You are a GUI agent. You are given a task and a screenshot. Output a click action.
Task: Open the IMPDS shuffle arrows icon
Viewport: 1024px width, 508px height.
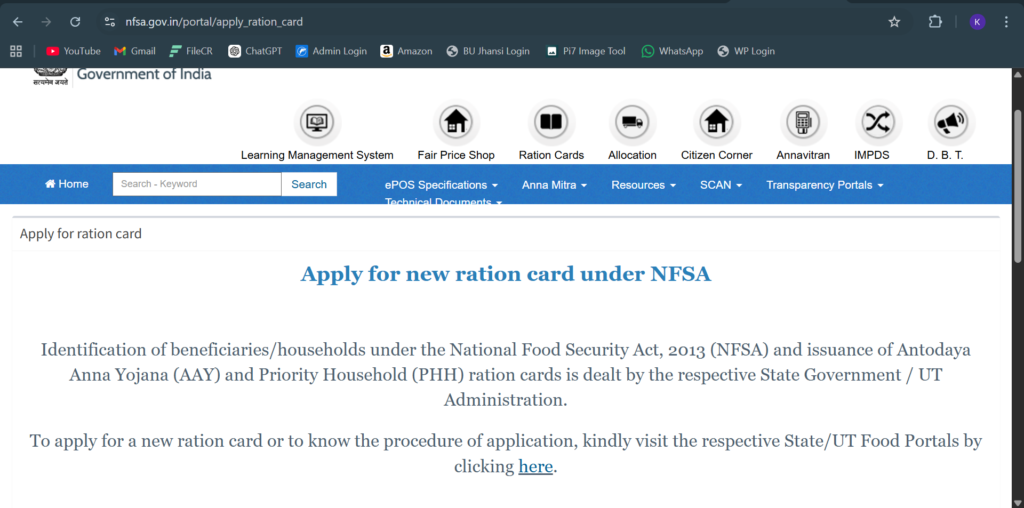877,123
